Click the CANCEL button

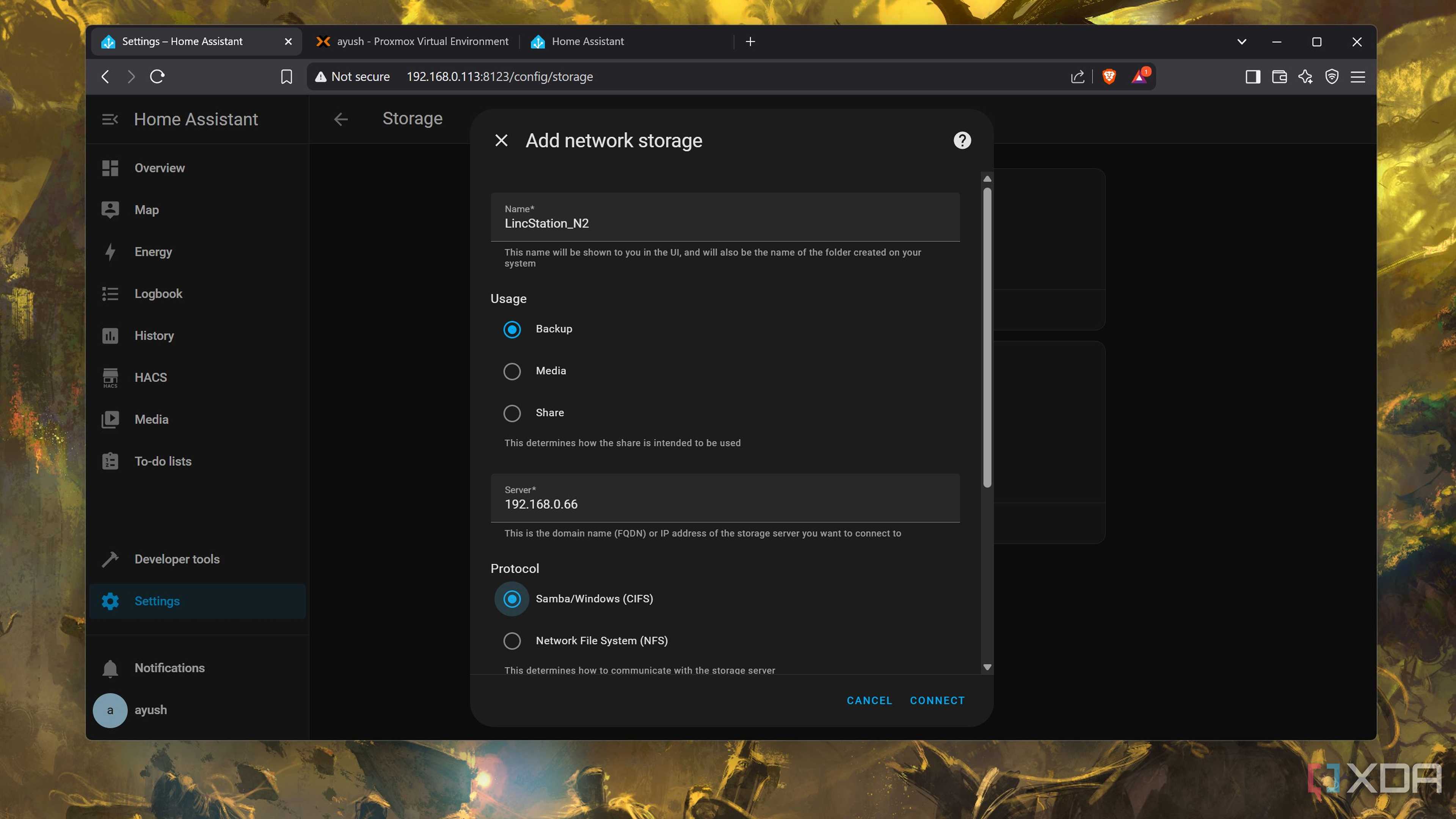click(869, 700)
